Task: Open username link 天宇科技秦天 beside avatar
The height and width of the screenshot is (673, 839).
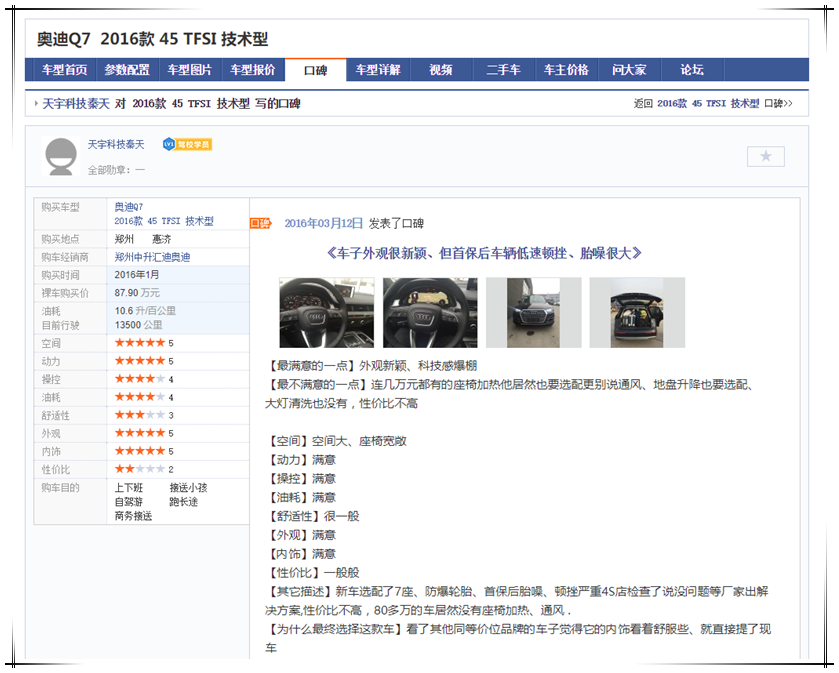Action: pyautogui.click(x=116, y=144)
